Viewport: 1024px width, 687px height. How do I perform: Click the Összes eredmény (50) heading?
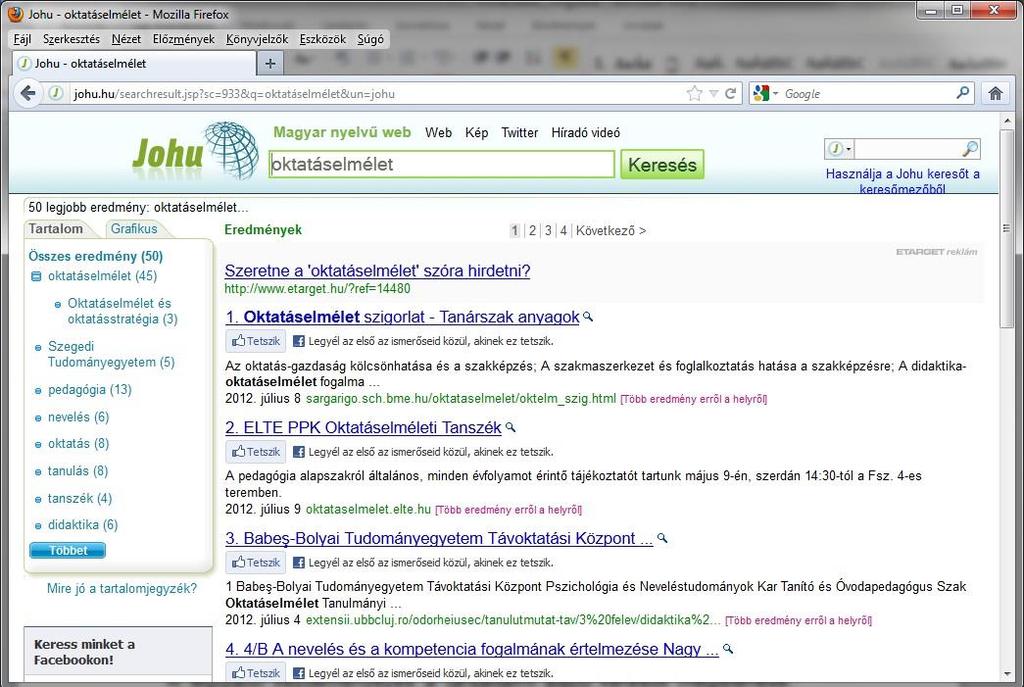click(x=95, y=256)
